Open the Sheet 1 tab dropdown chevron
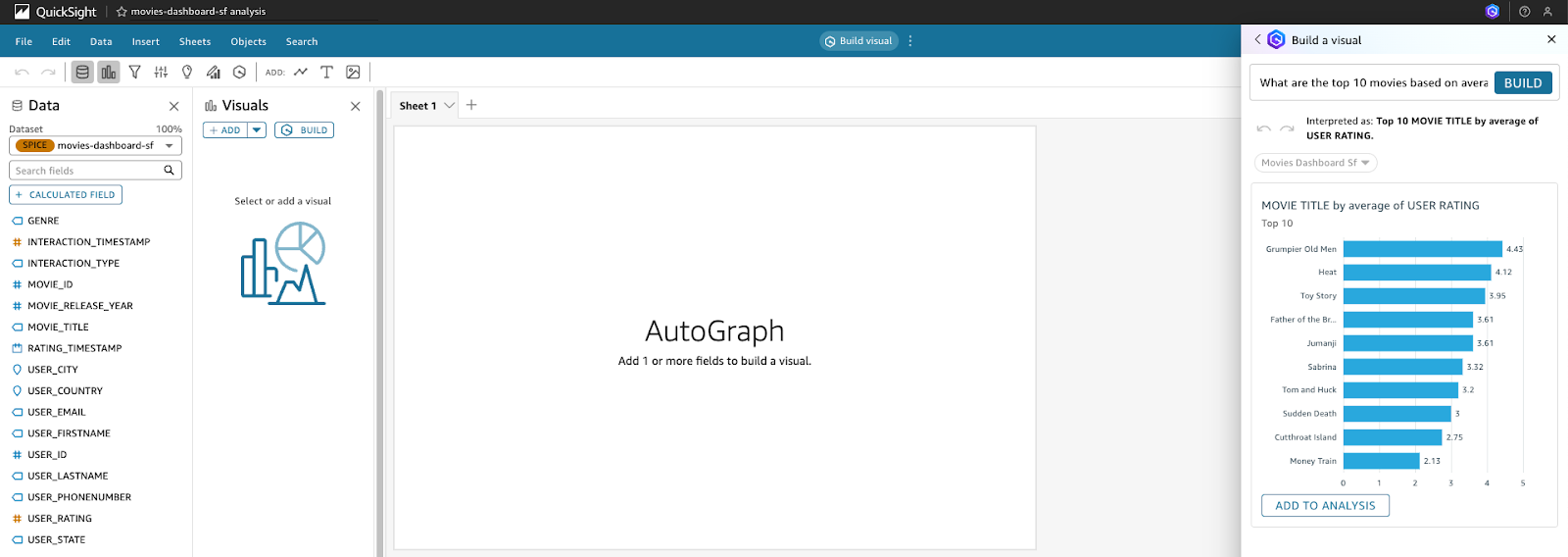 tap(450, 106)
